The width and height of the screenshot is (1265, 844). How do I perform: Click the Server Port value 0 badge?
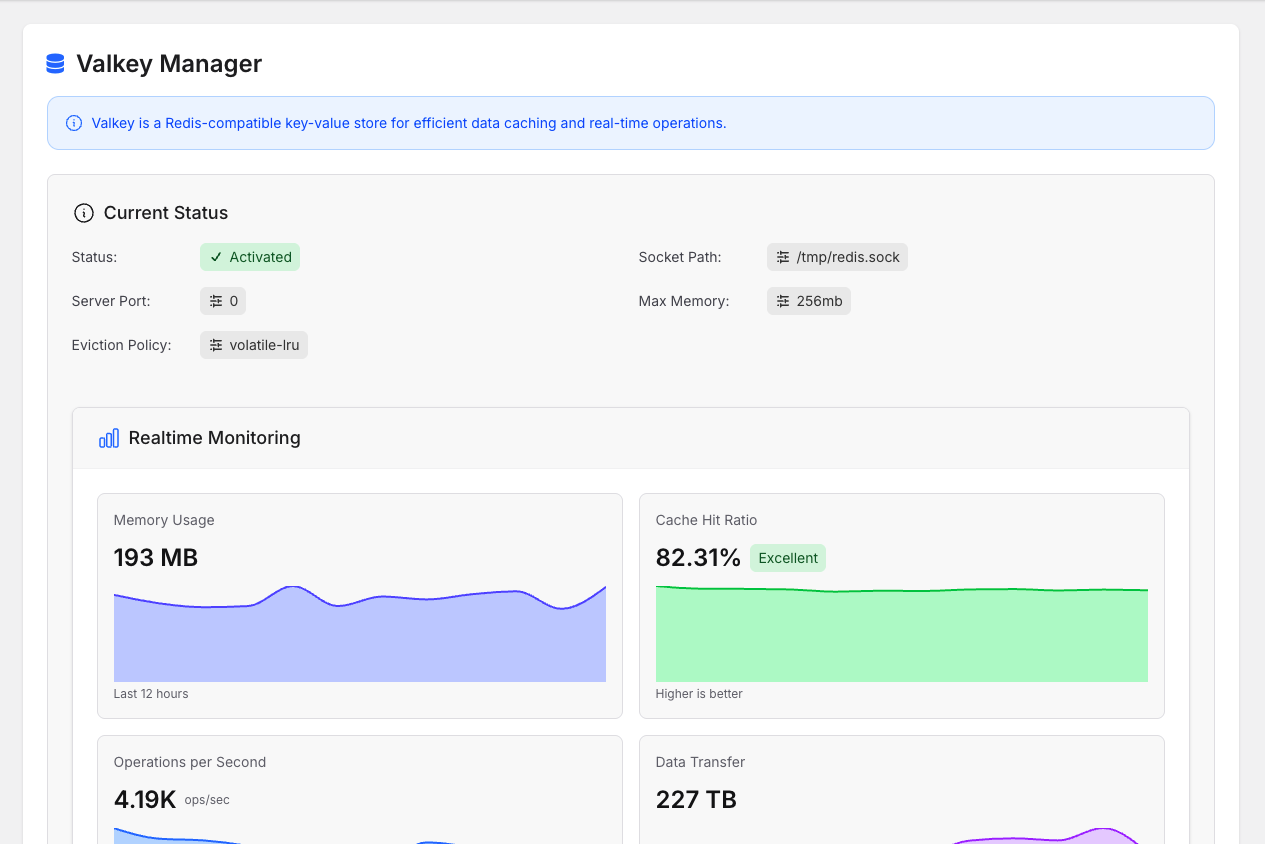223,301
